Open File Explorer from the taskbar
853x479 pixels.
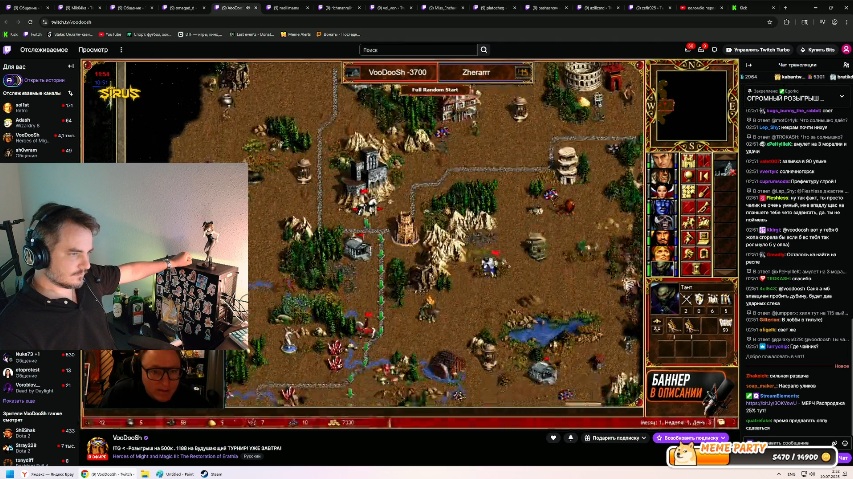(x=145, y=474)
